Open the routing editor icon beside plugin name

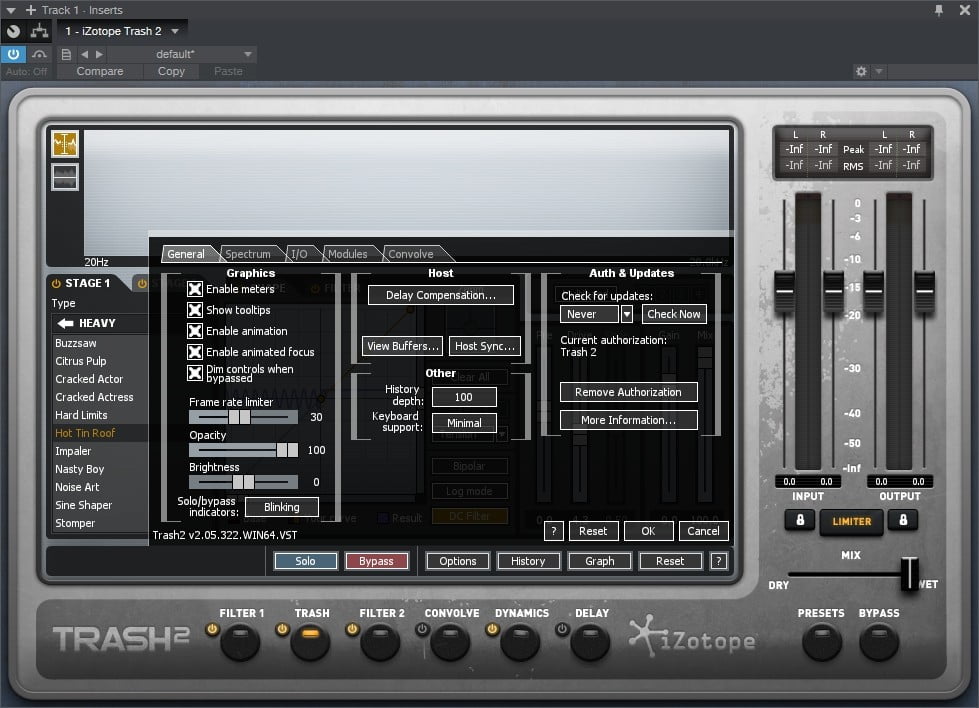pyautogui.click(x=39, y=31)
